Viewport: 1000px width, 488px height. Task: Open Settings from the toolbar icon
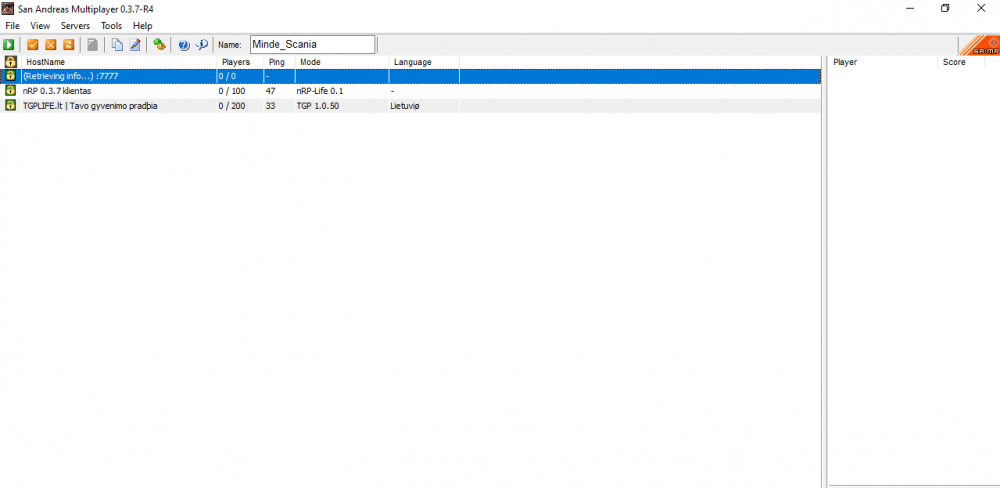click(159, 45)
